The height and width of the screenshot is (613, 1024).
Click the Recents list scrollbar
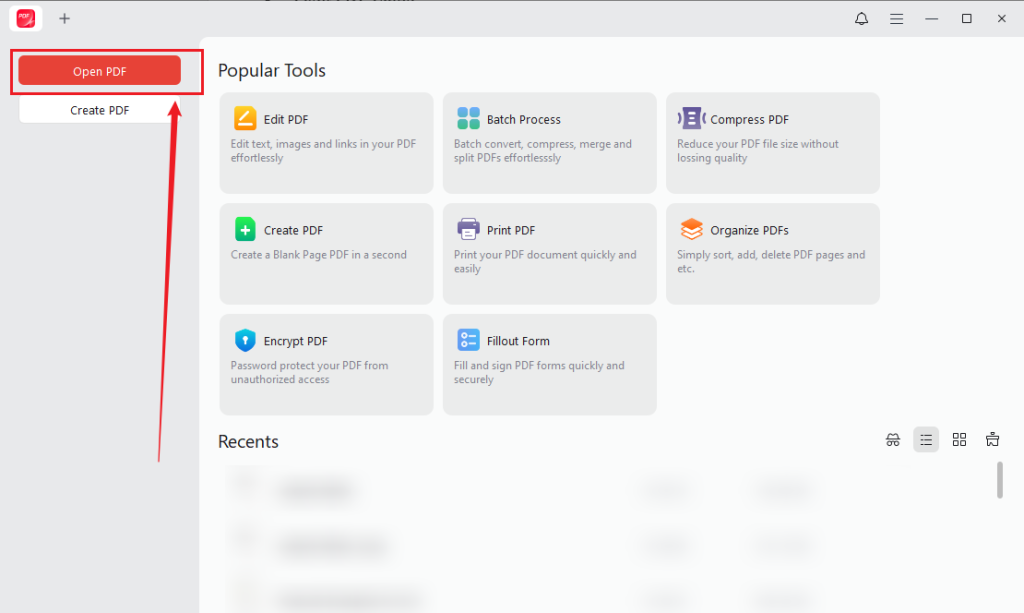999,480
